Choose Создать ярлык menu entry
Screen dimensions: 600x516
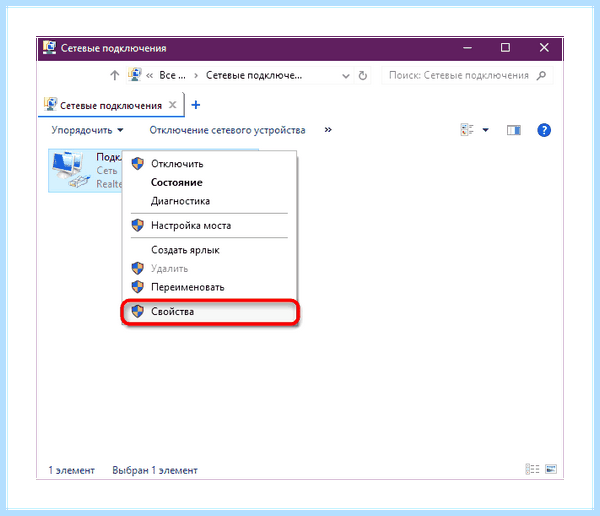coord(209,250)
